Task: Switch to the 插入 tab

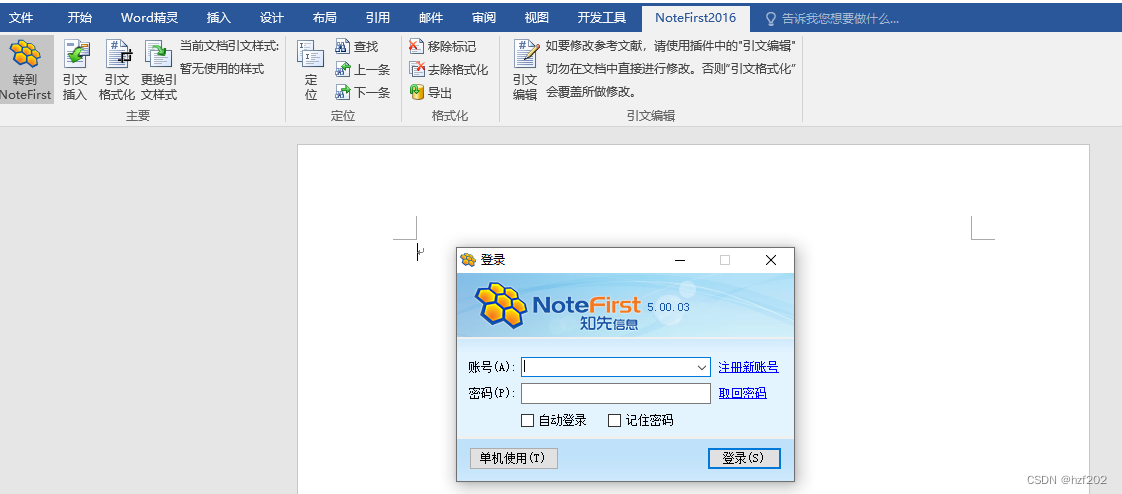Action: (218, 18)
